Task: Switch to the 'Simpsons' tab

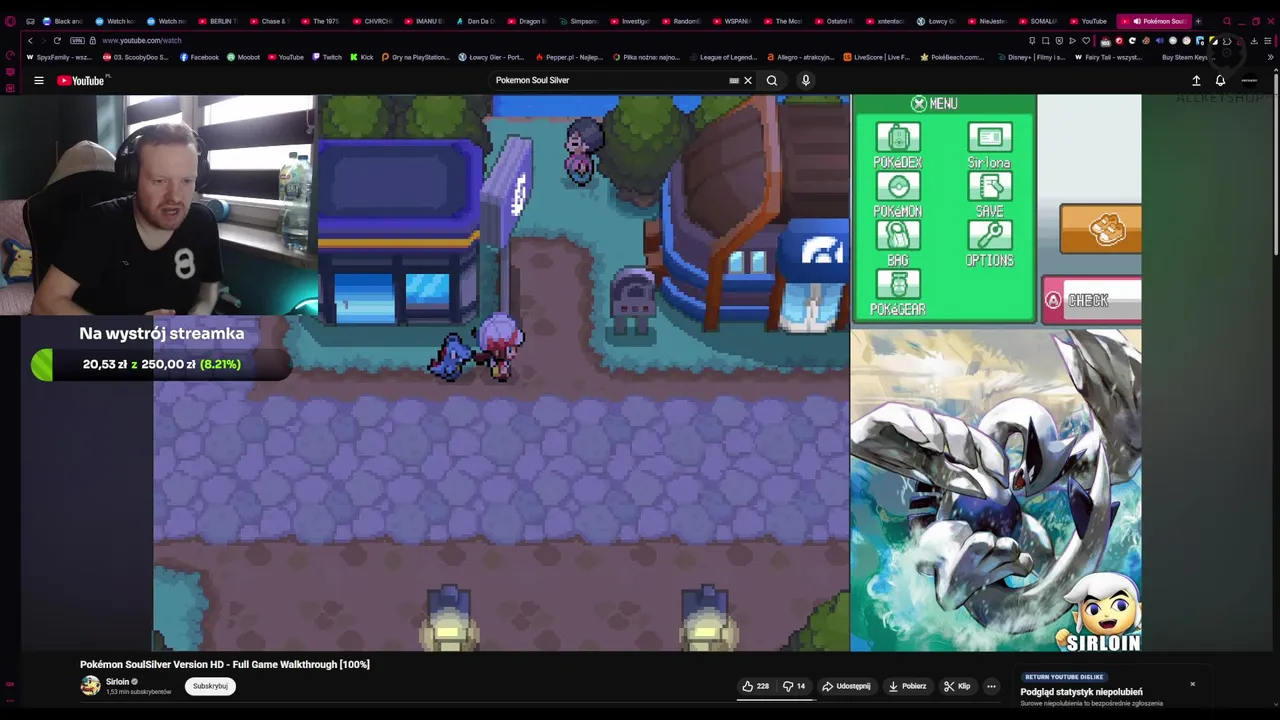Action: (578, 21)
